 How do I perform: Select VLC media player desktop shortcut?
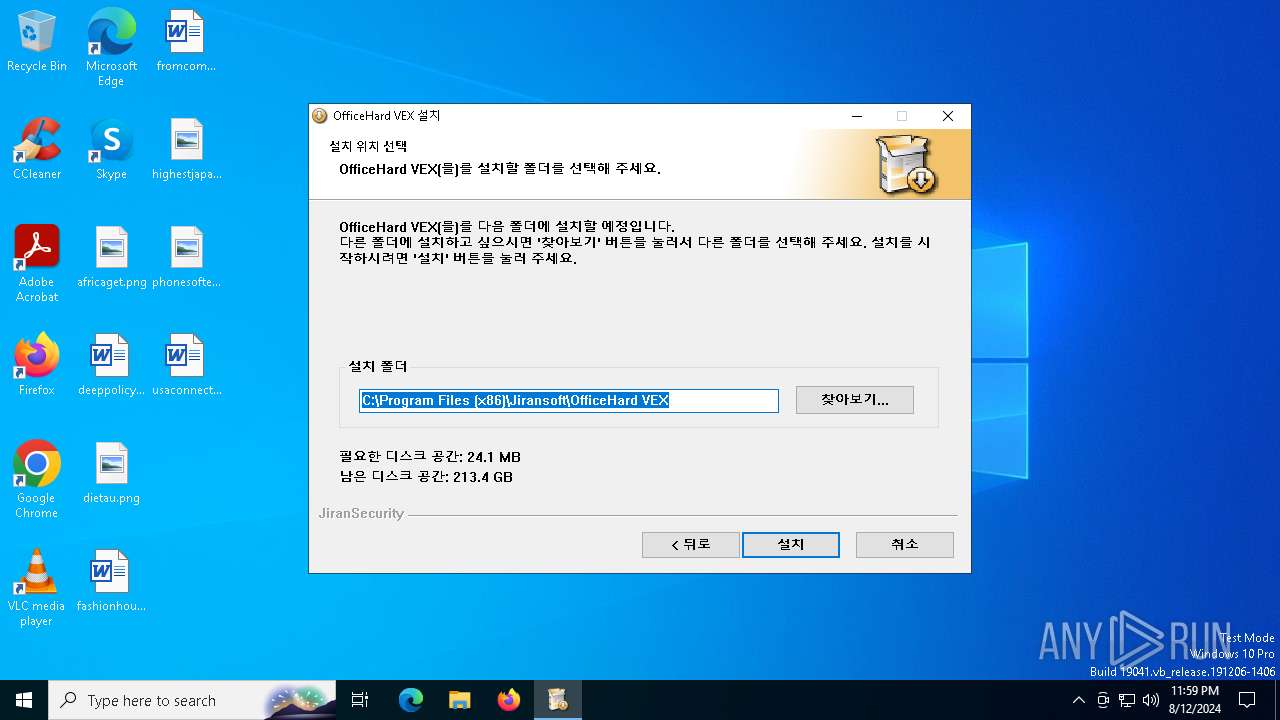coord(37,587)
